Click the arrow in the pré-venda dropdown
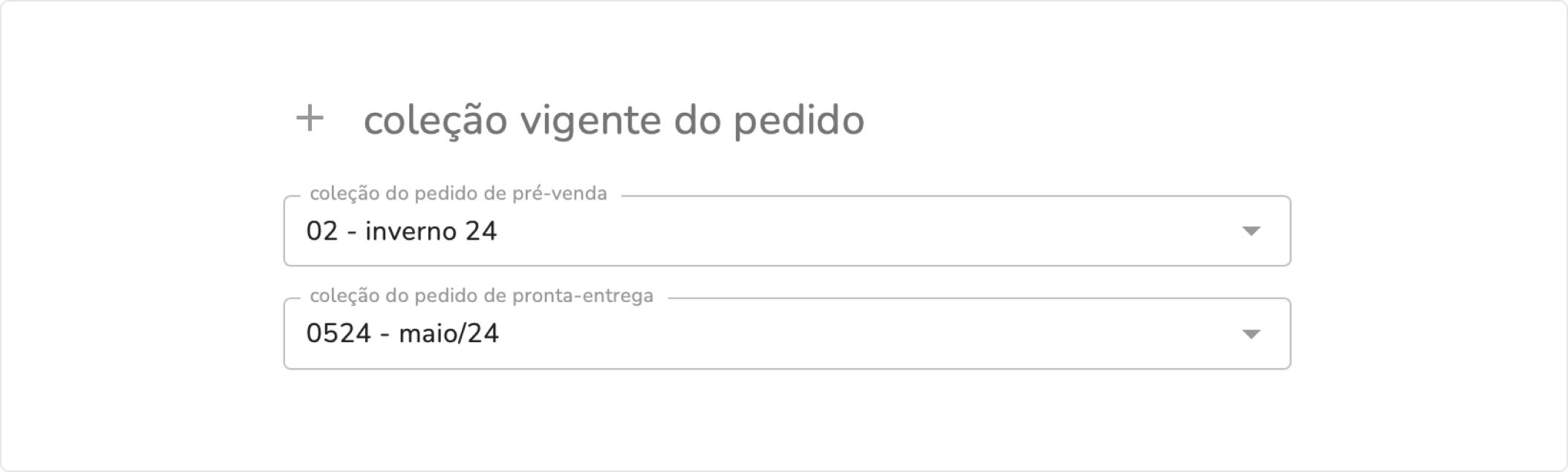The height and width of the screenshot is (472, 1568). tap(1251, 232)
